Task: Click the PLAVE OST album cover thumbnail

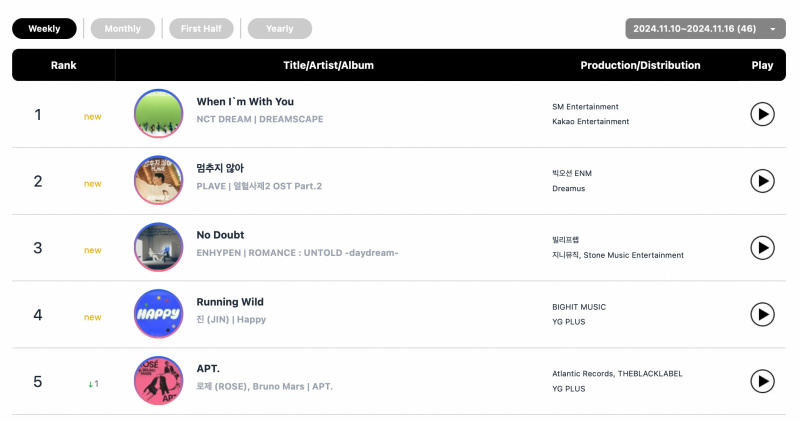Action: pyautogui.click(x=159, y=180)
